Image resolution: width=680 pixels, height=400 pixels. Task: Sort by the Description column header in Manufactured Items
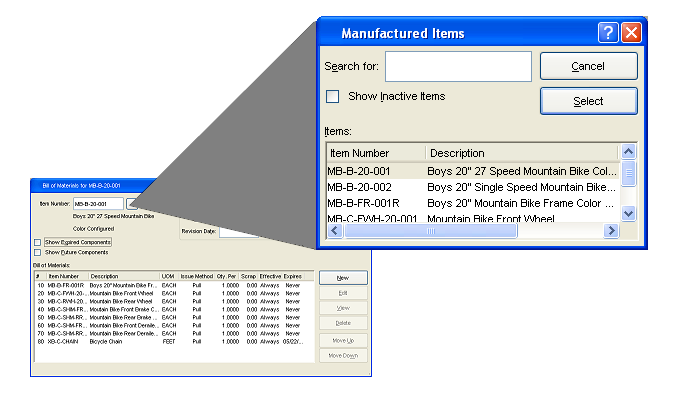point(521,153)
